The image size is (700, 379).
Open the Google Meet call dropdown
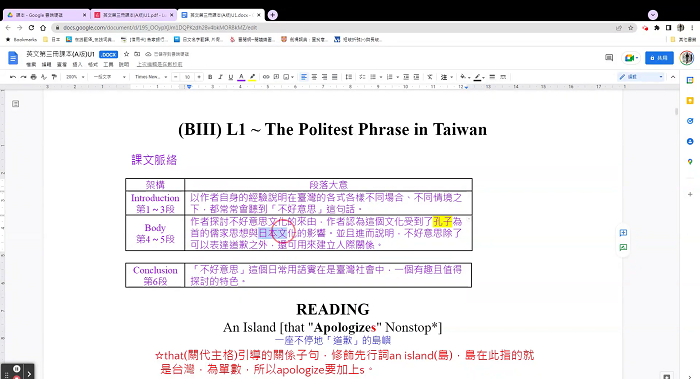click(x=631, y=58)
